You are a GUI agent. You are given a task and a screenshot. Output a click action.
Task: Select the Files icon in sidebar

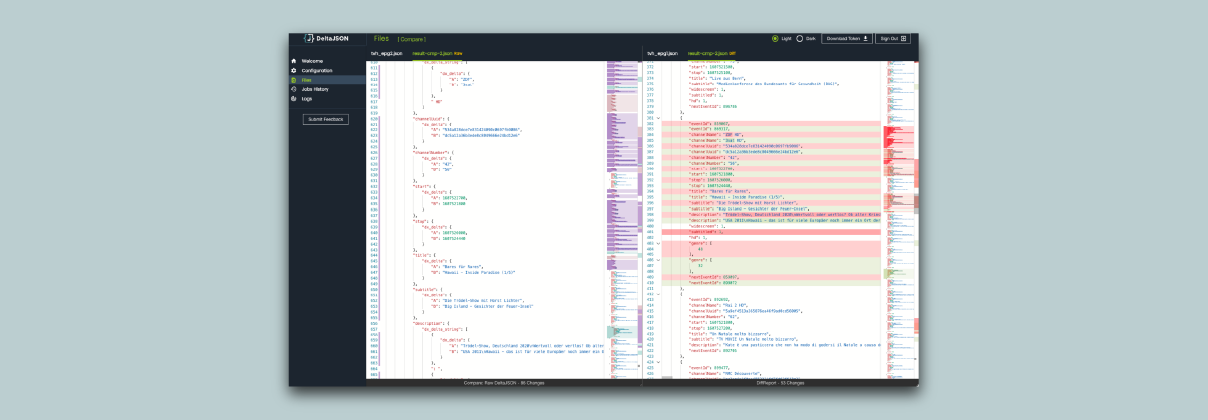[294, 80]
